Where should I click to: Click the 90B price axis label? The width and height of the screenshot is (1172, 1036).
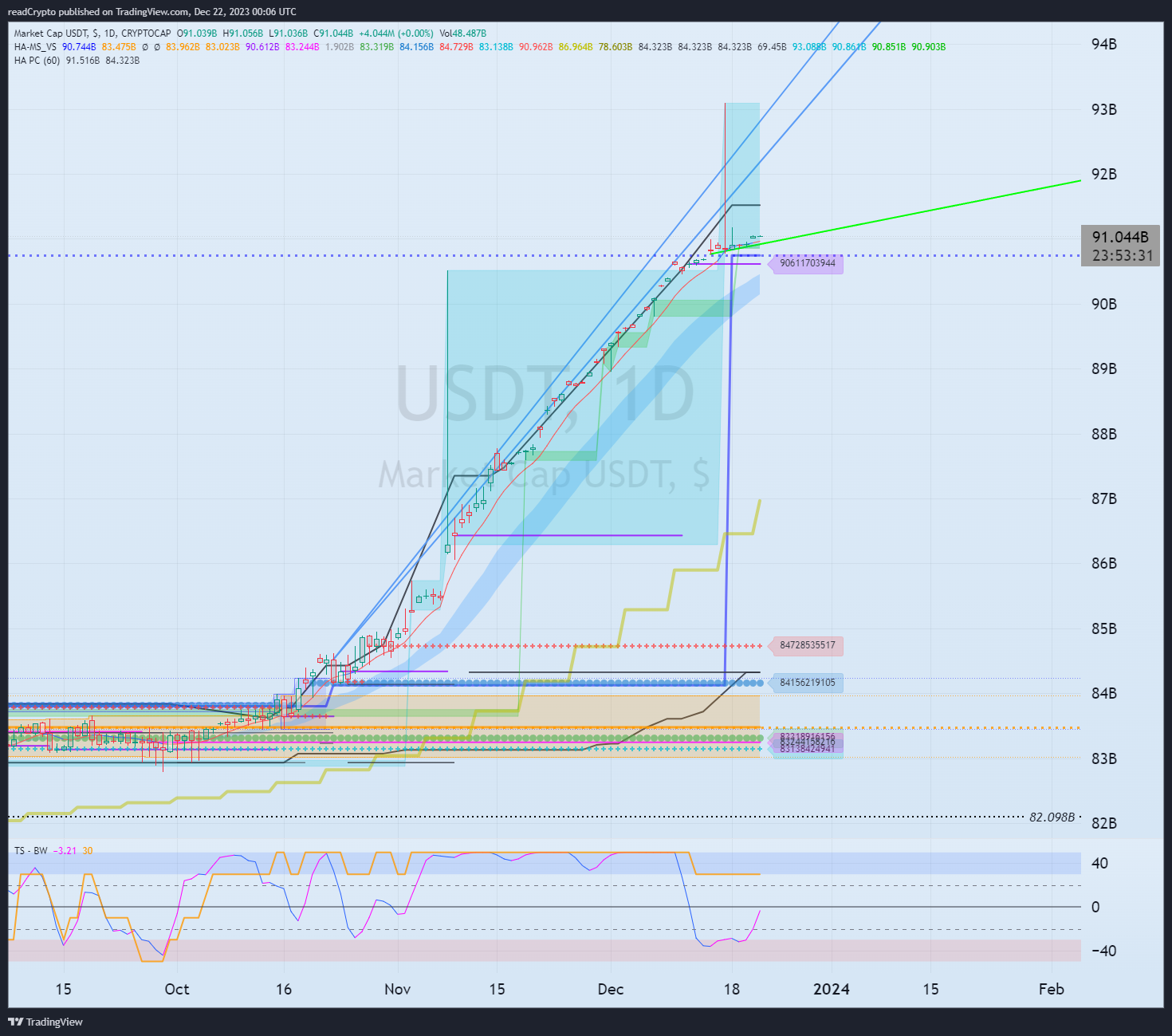[x=1104, y=304]
